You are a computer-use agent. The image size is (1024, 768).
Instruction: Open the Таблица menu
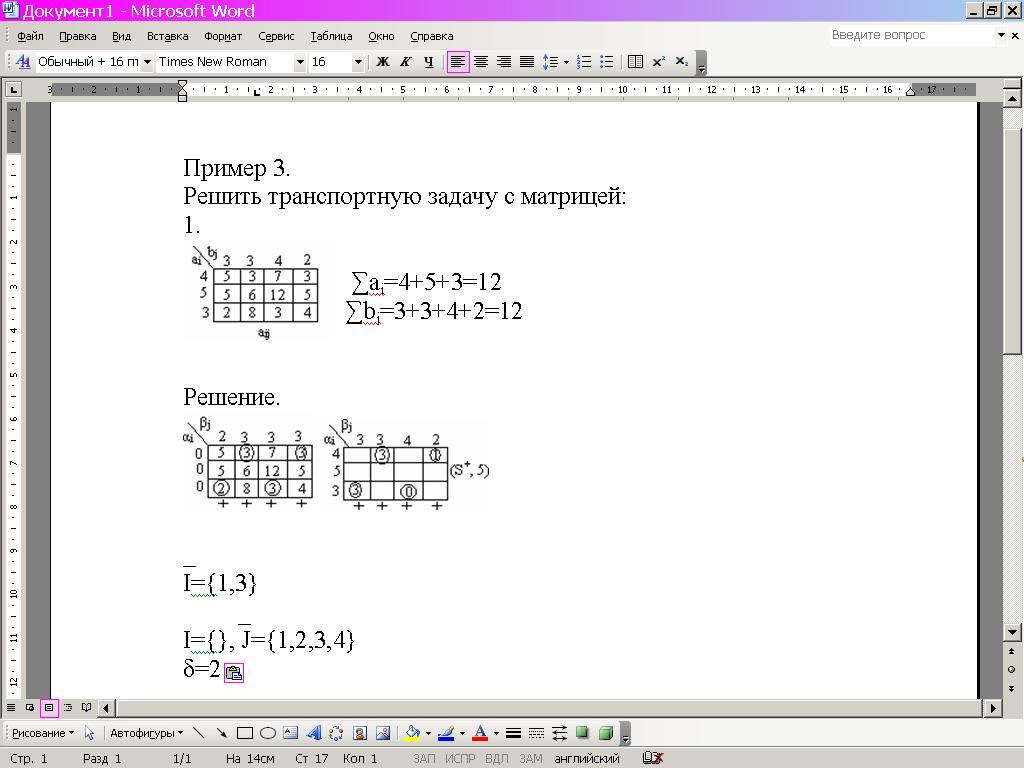pyautogui.click(x=331, y=36)
